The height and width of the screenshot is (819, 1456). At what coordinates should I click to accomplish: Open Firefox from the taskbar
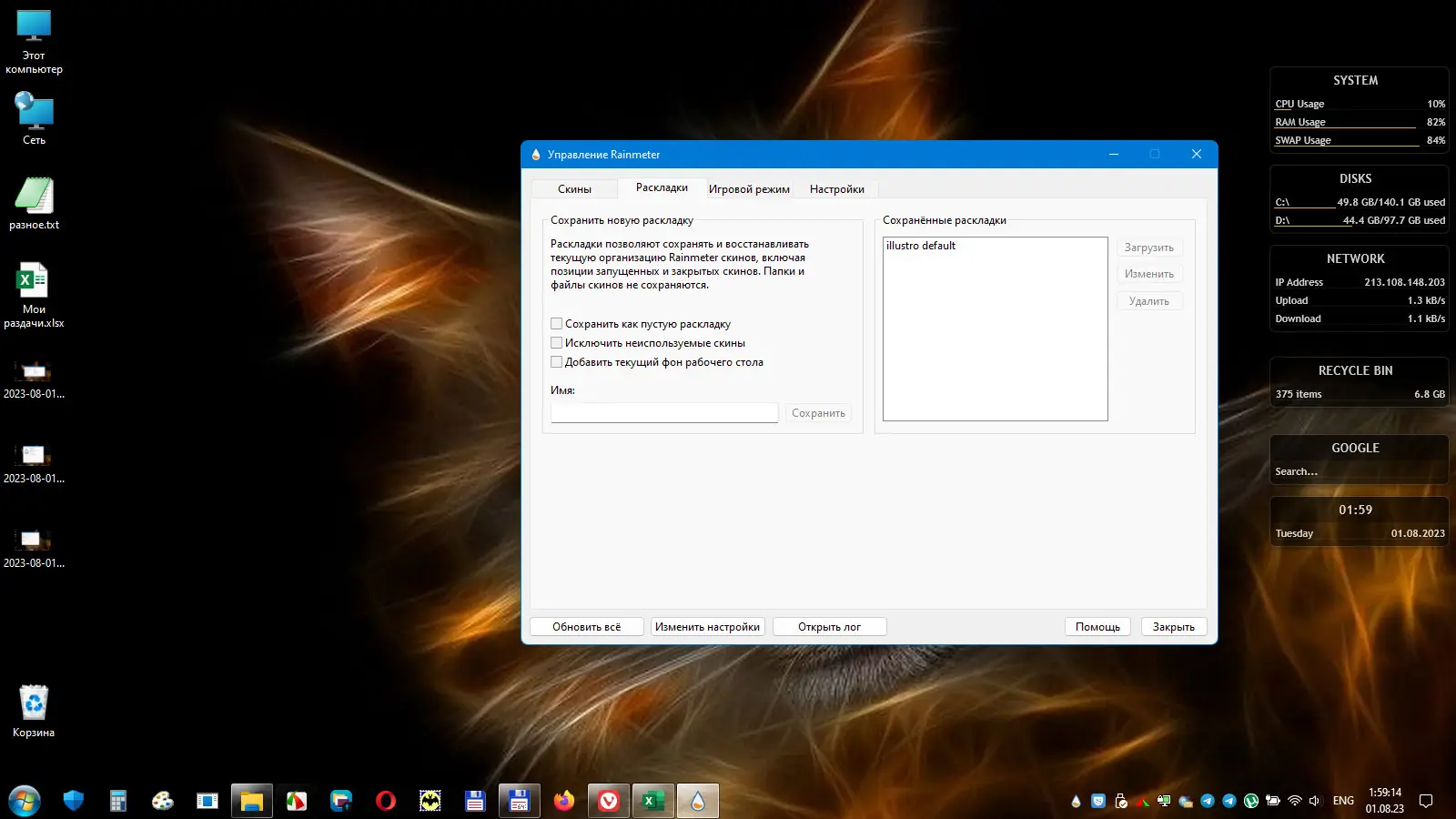tap(564, 801)
